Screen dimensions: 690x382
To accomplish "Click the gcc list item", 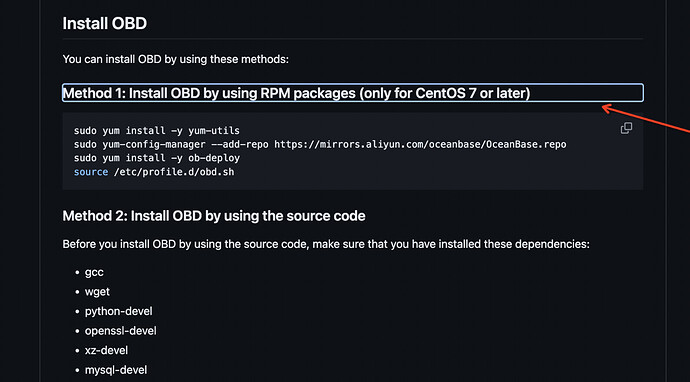I will tap(94, 272).
